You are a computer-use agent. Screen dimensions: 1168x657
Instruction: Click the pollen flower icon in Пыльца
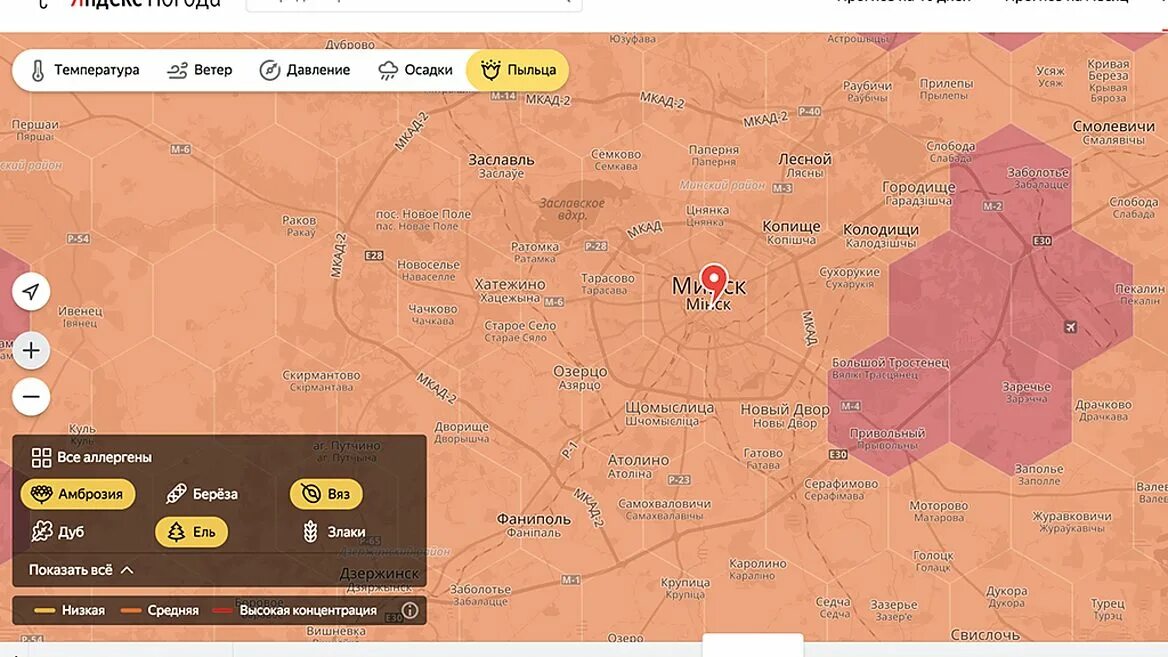[490, 70]
